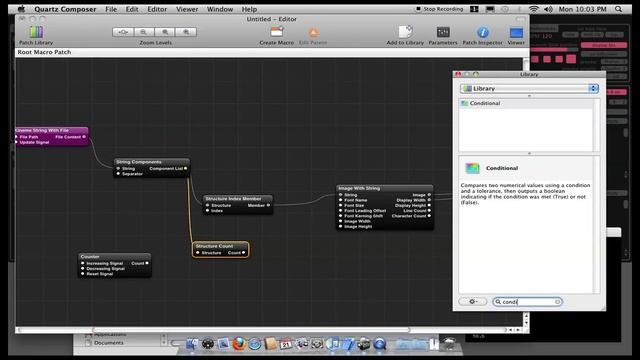The width and height of the screenshot is (640, 360).
Task: Click Root Macro Patch in the path bar
Action: (44, 52)
